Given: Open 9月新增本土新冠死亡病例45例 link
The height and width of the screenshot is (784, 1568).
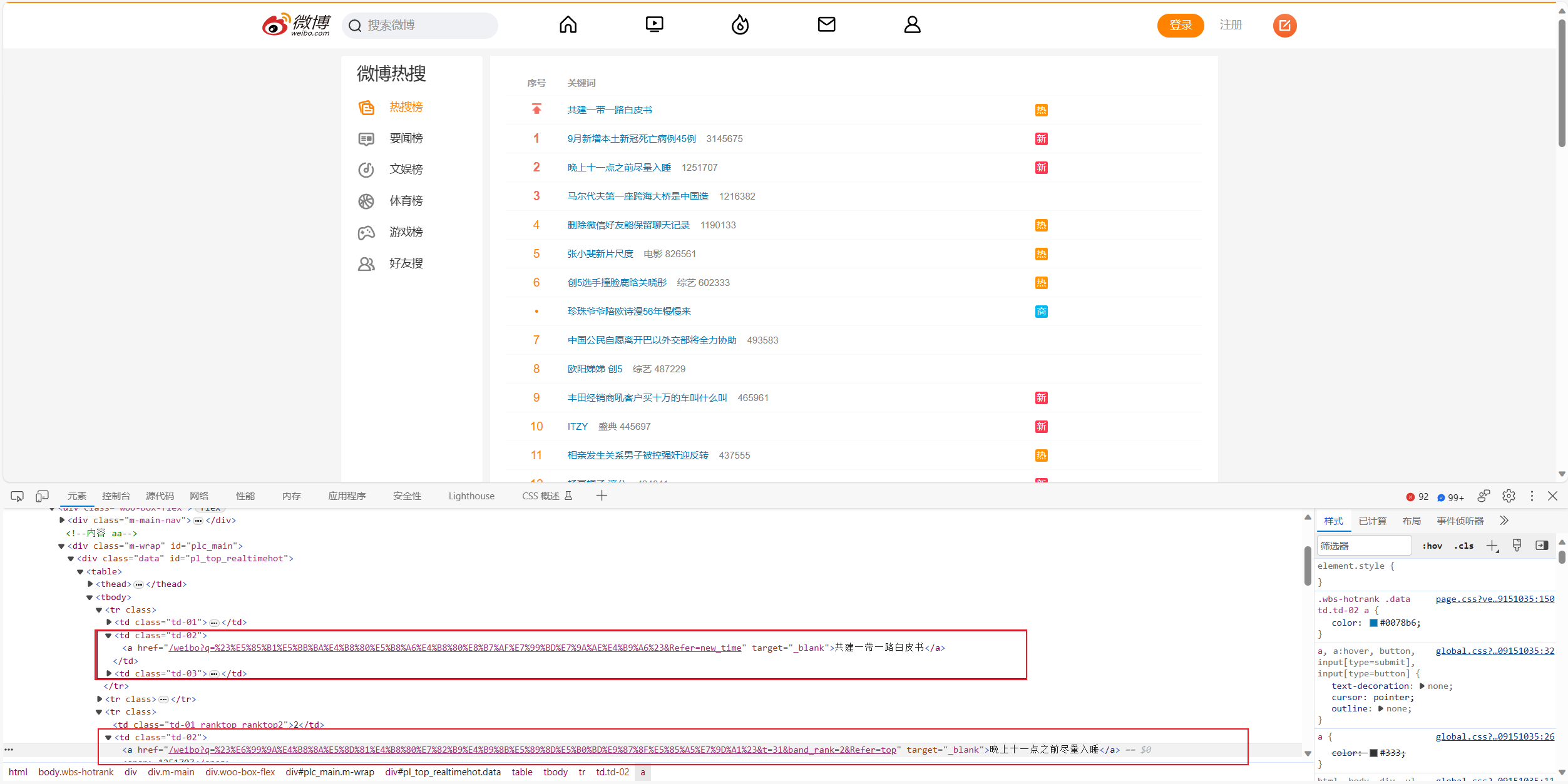Looking at the screenshot, I should pos(632,139).
